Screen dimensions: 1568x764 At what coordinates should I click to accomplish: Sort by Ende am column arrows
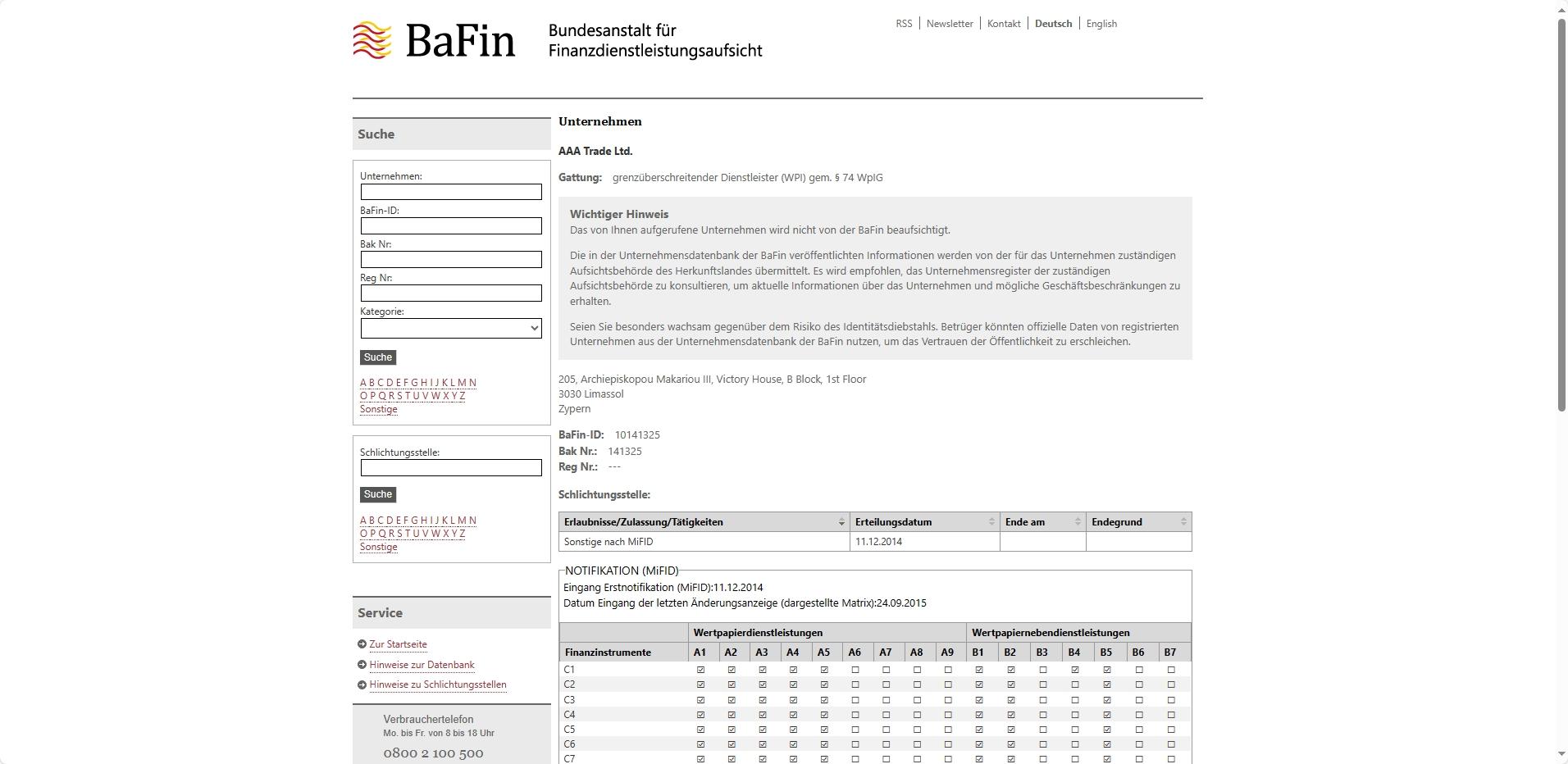[x=1078, y=522]
